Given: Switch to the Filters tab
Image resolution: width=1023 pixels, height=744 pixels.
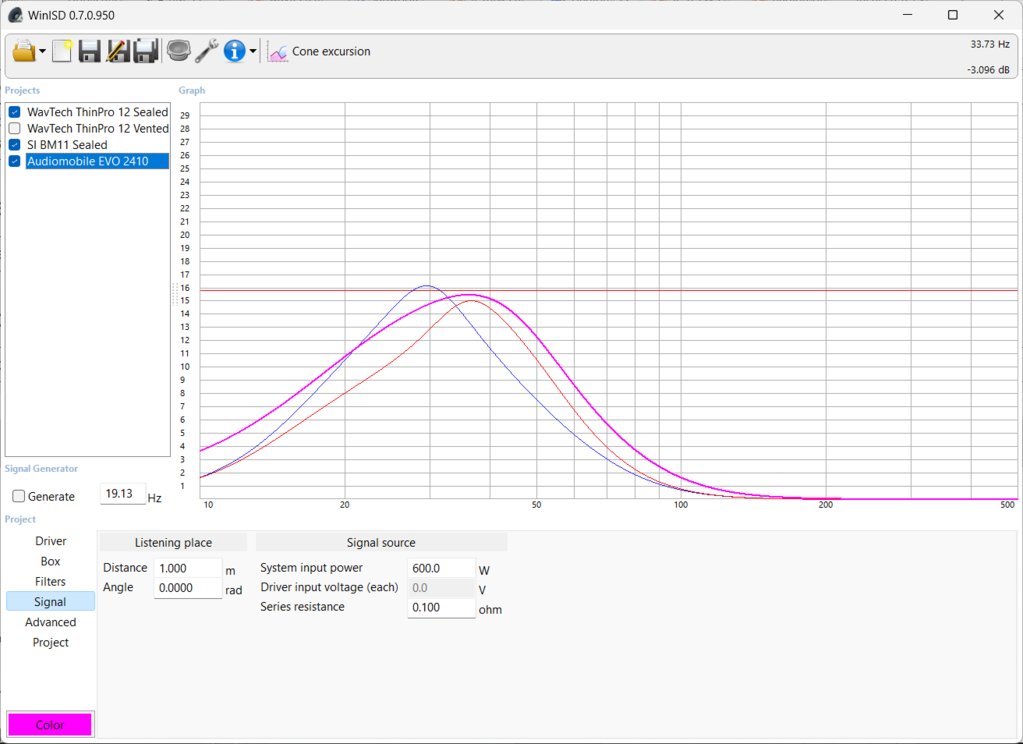Looking at the screenshot, I should (50, 581).
